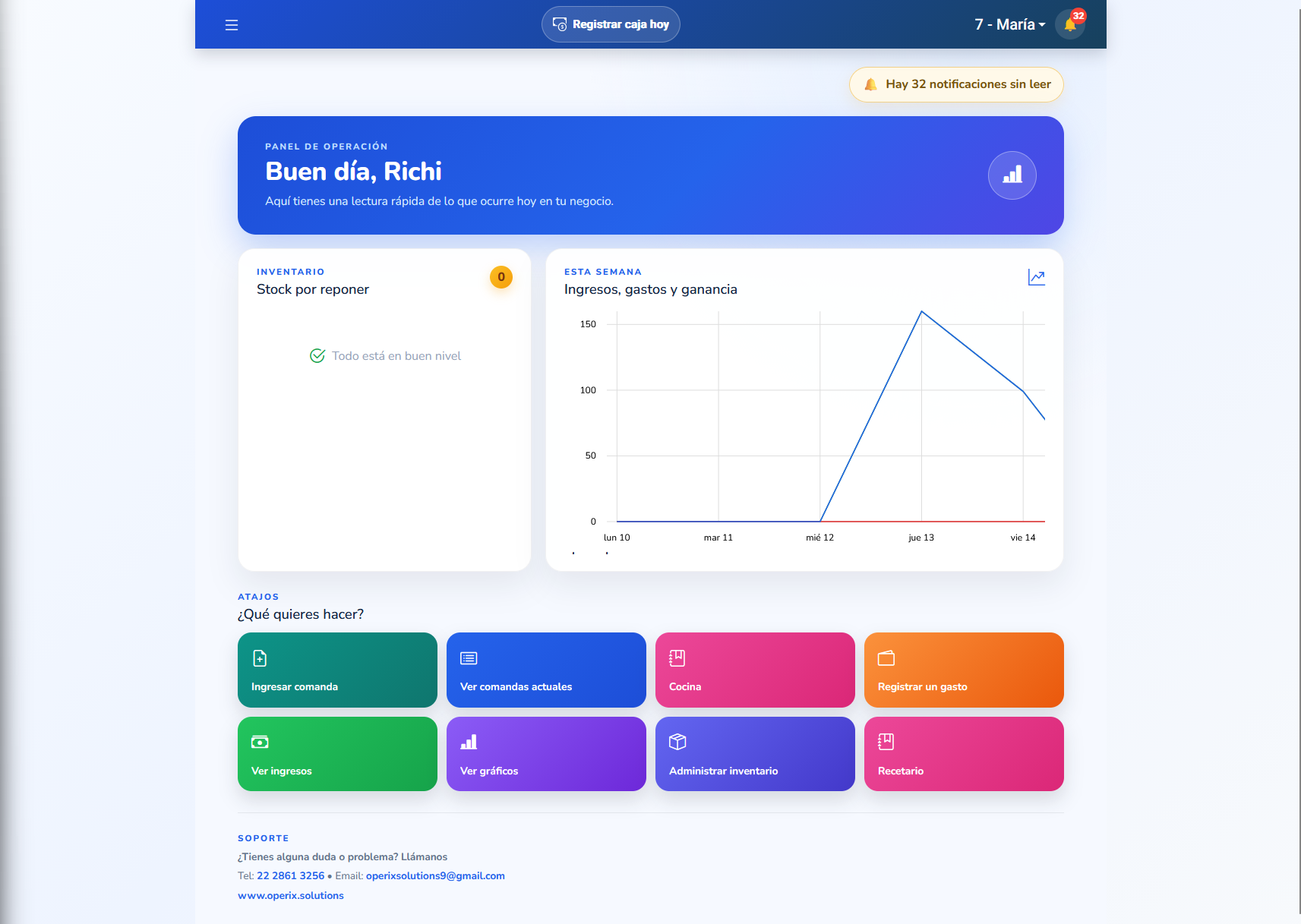1301x924 pixels.
Task: Click the 'Buen día, Richi' heading
Action: tap(353, 172)
